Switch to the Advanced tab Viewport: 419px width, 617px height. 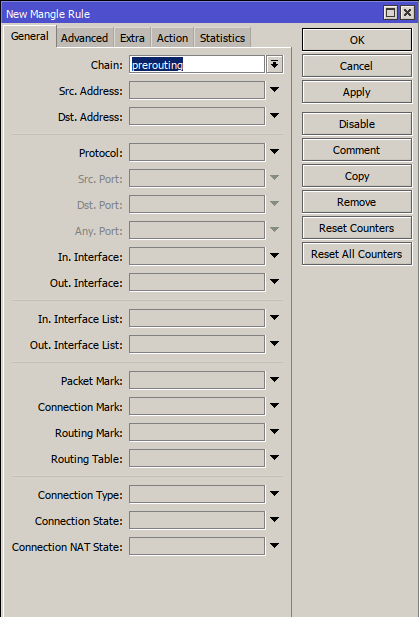tap(84, 38)
